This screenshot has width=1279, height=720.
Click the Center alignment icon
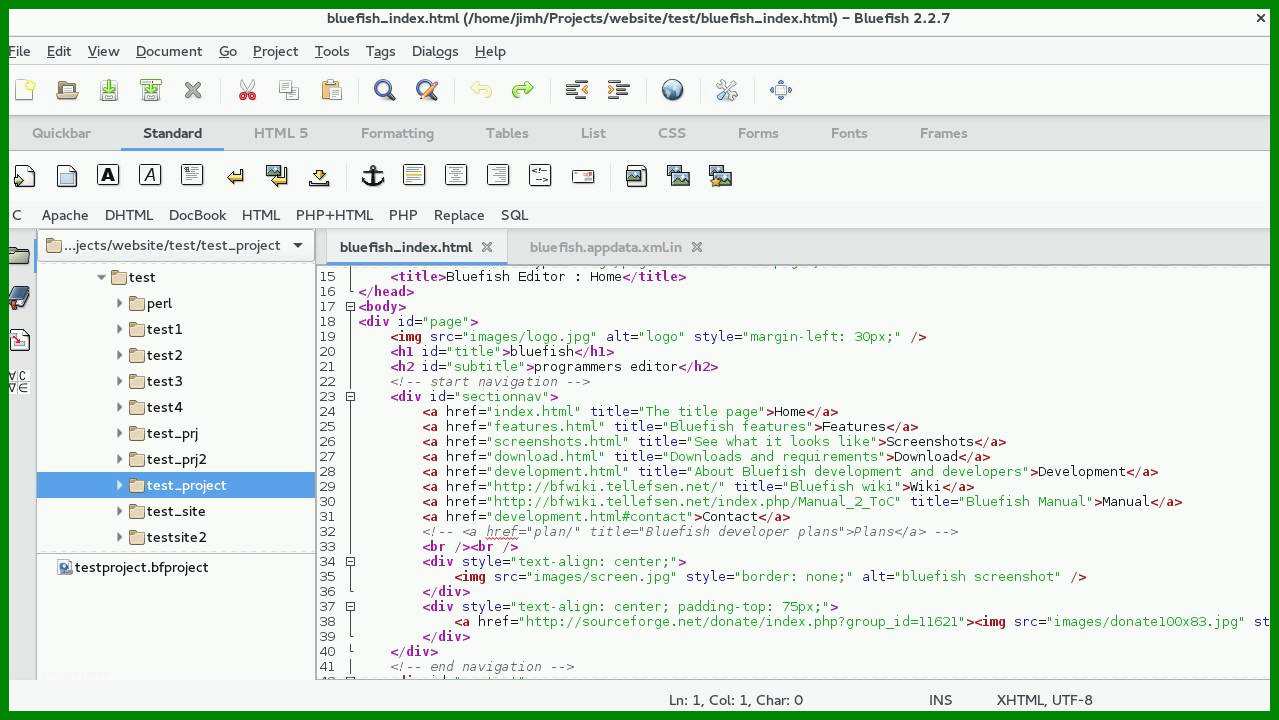[456, 176]
